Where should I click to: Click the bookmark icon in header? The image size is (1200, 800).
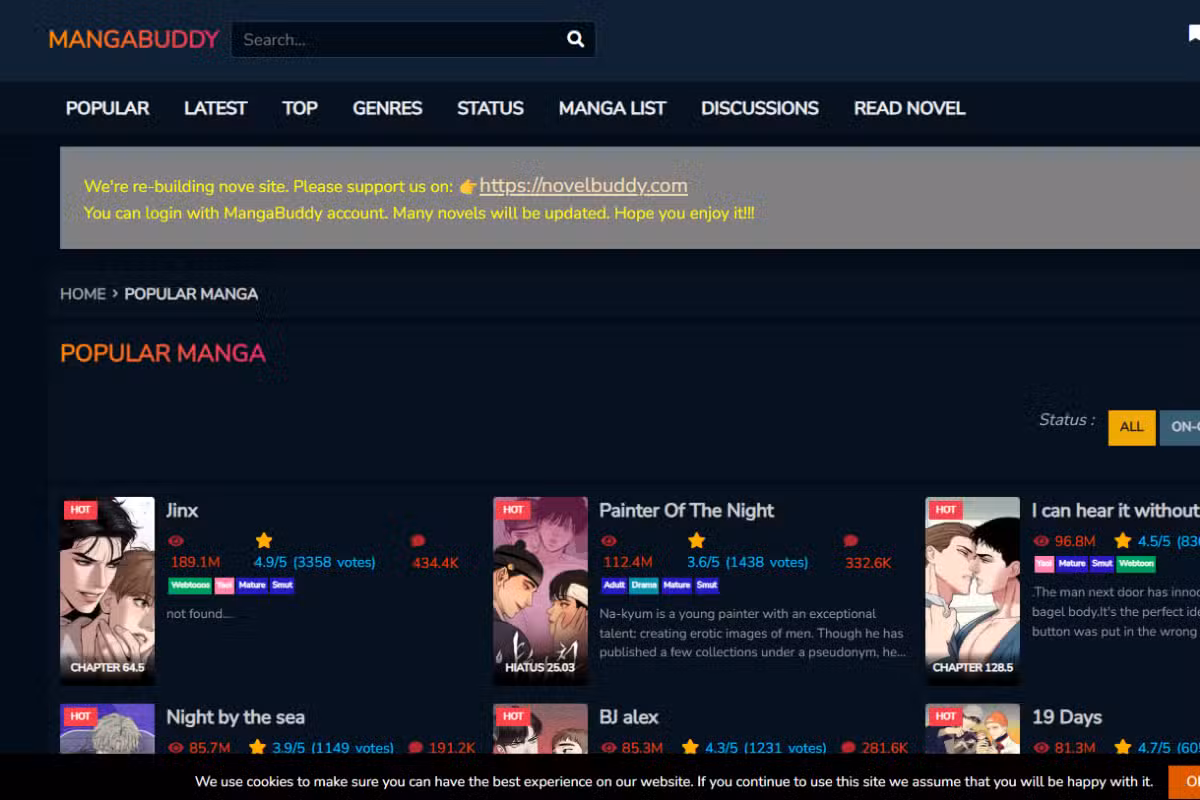(x=1193, y=34)
